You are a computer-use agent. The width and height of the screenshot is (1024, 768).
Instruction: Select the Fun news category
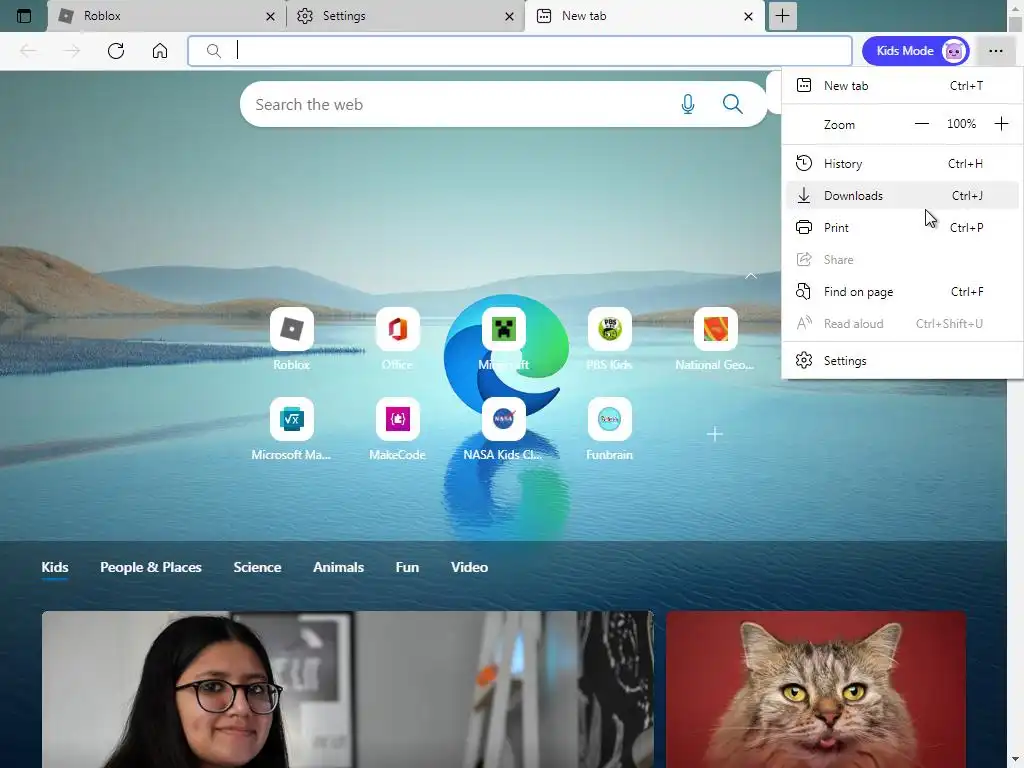(407, 567)
